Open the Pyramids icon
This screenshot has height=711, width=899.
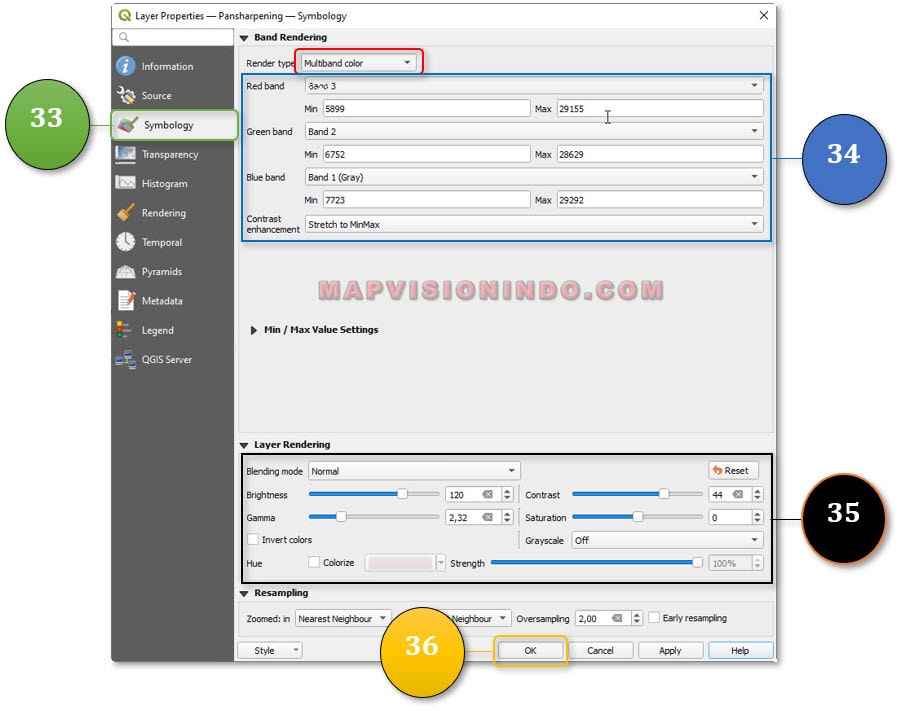[125, 271]
